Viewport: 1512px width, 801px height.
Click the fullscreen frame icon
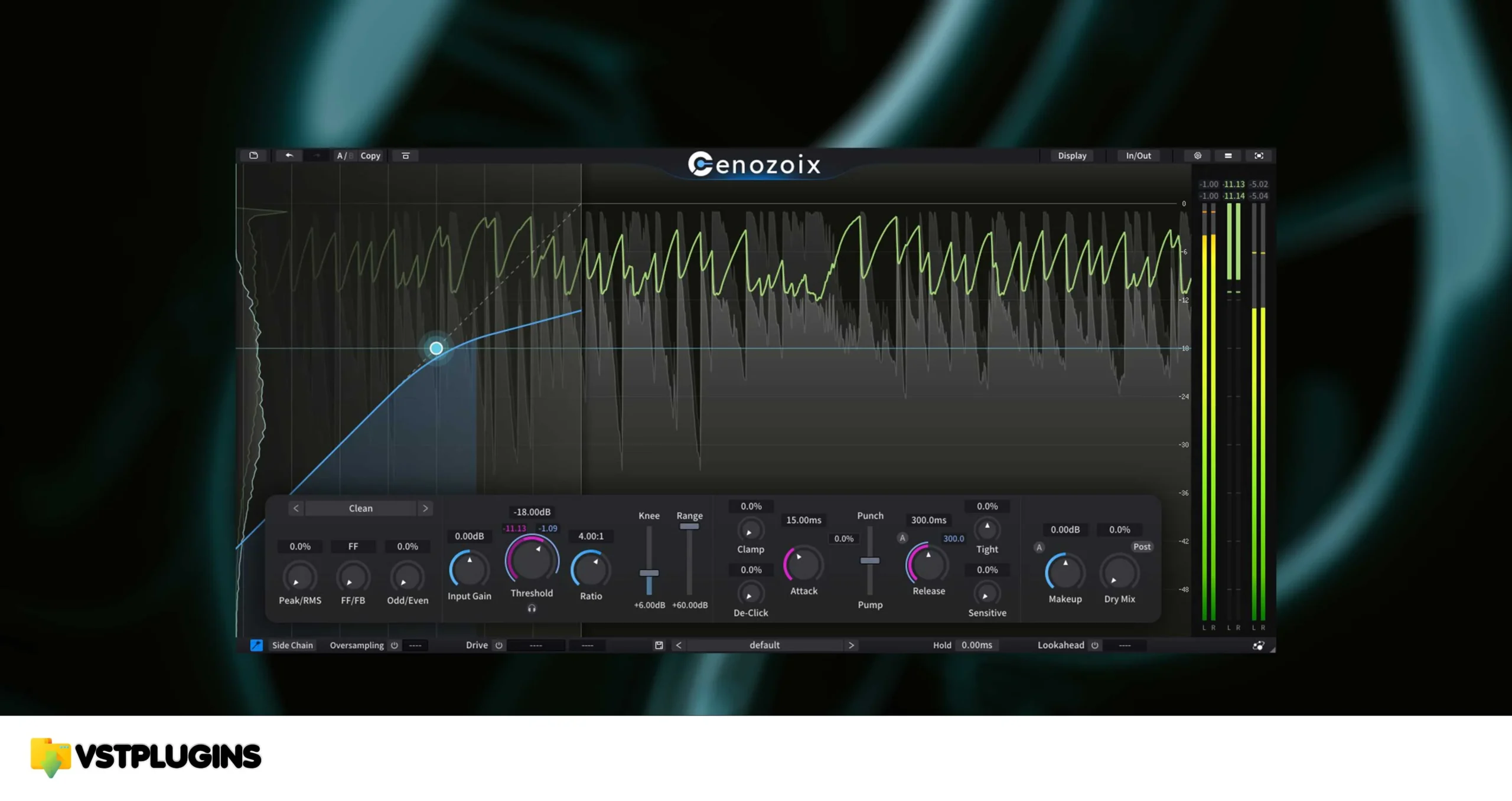click(1259, 155)
